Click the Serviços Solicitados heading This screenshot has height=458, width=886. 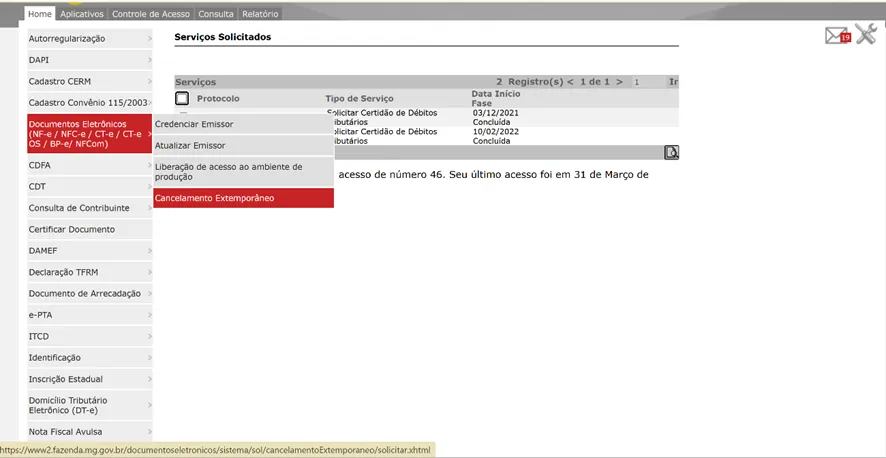point(223,37)
